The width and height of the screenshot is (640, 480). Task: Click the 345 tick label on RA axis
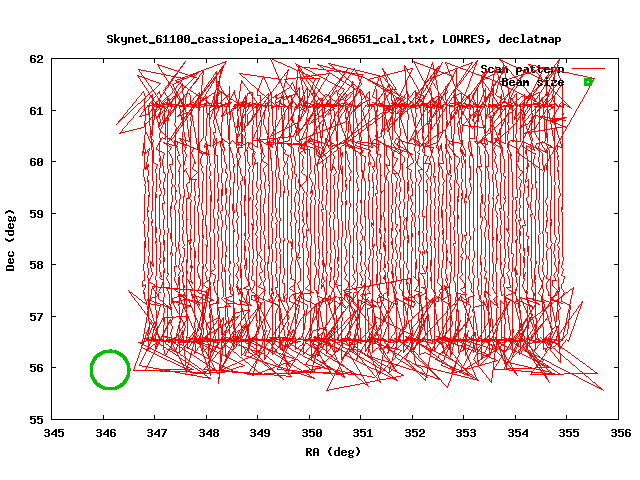pos(54,434)
